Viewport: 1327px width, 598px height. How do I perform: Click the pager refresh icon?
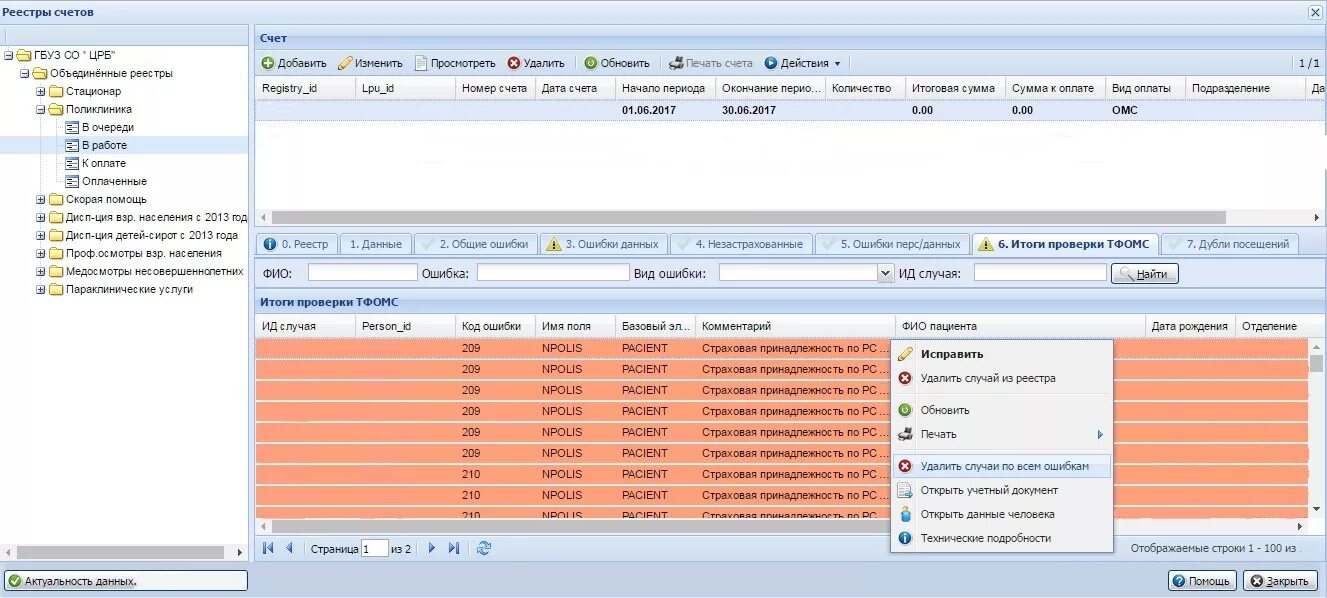pos(484,548)
